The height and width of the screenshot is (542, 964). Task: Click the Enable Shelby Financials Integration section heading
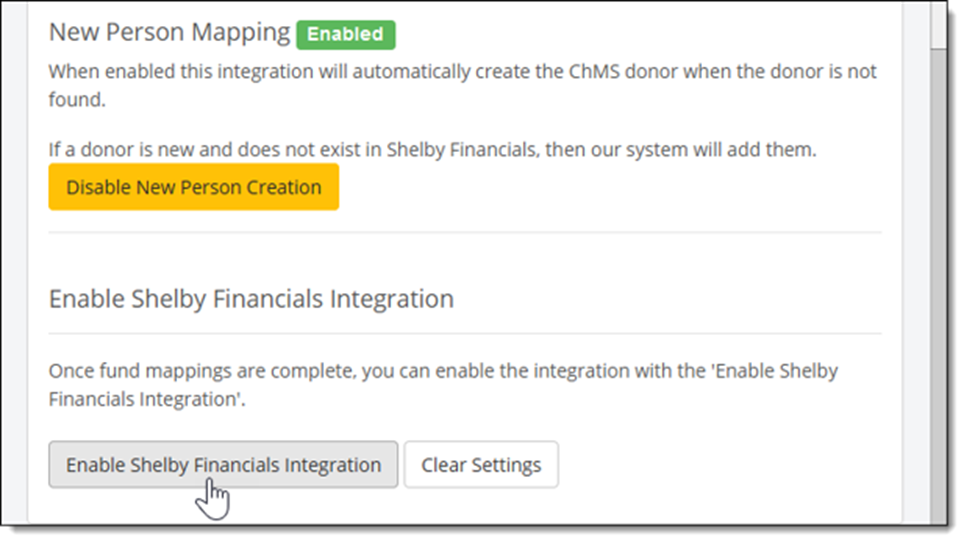point(251,298)
